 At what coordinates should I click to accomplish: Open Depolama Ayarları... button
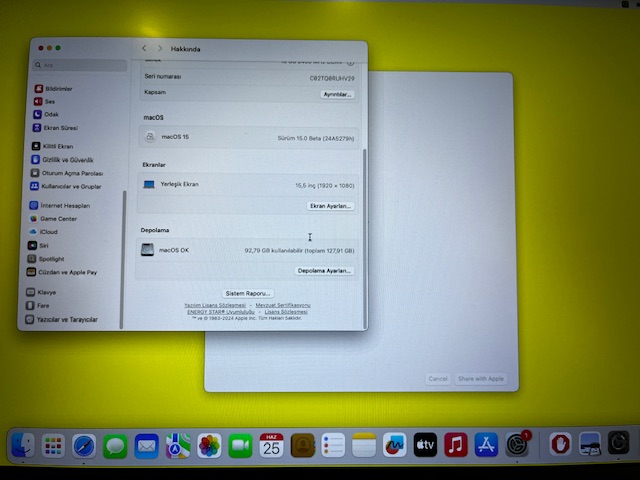(325, 270)
